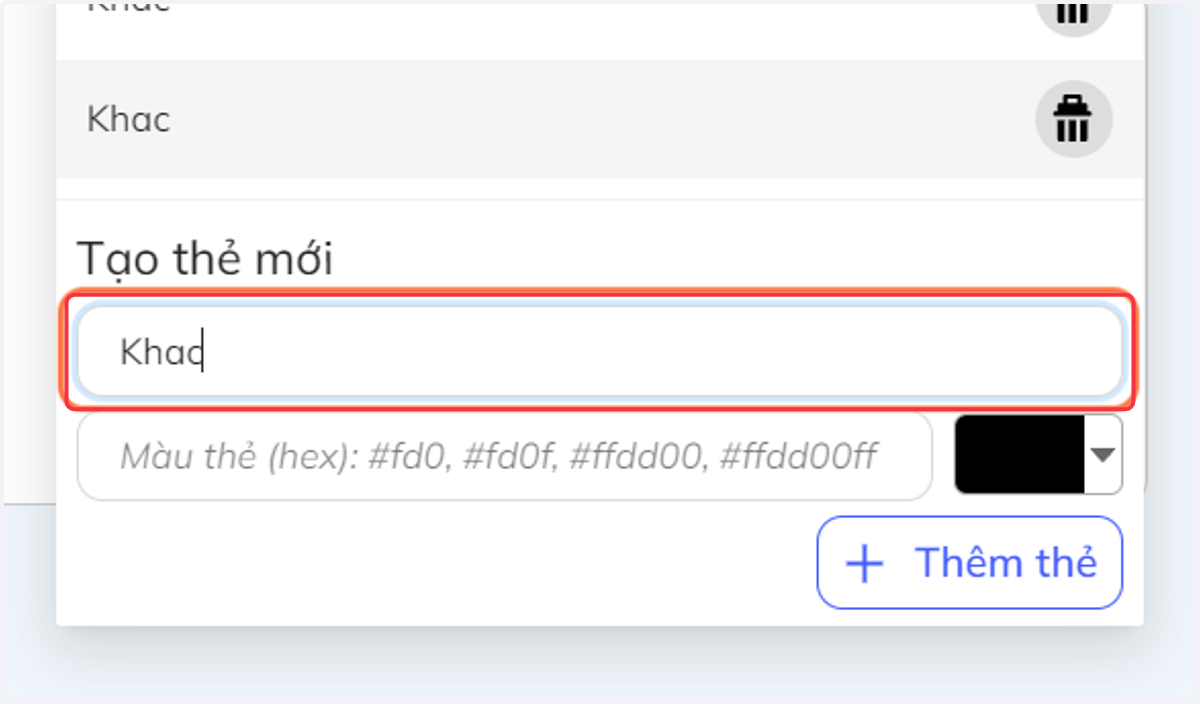
Task: Delete the Khac tag using its trash icon
Action: coord(1074,119)
